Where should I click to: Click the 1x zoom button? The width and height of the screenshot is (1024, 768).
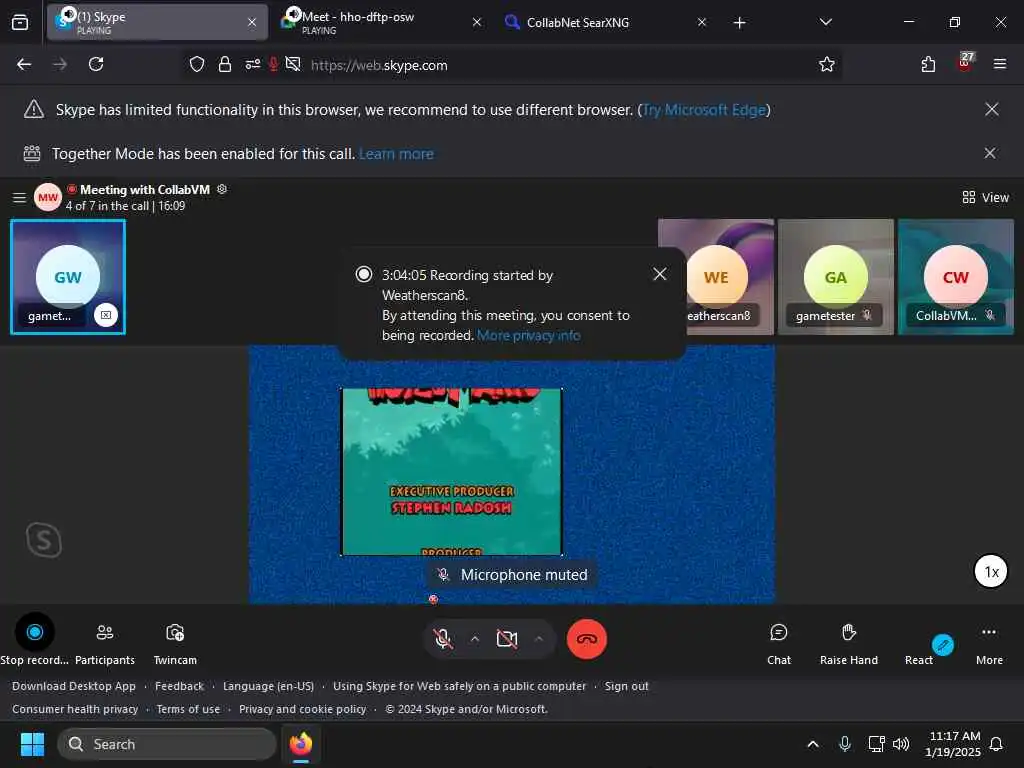991,571
